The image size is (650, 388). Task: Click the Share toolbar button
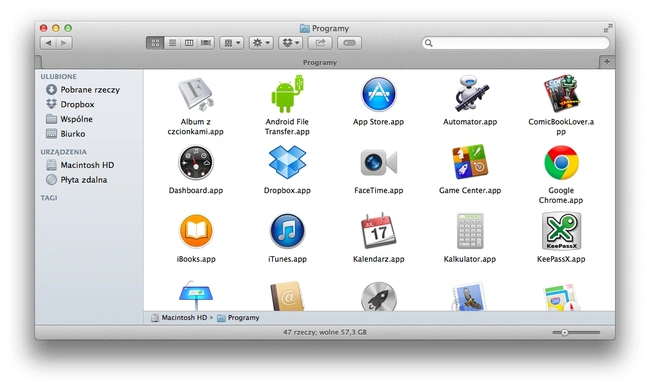[x=320, y=43]
